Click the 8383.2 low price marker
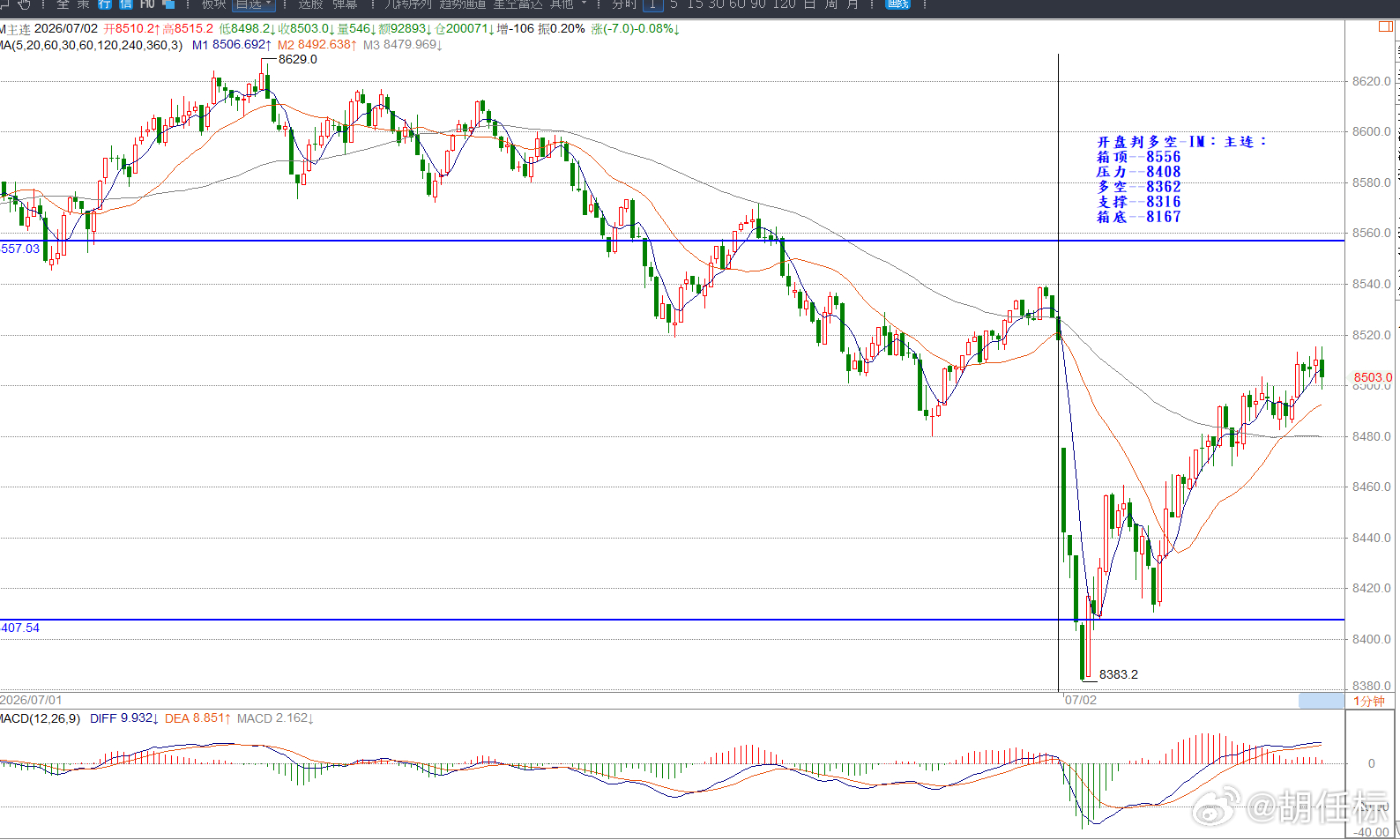This screenshot has height=840, width=1400. (x=1118, y=674)
